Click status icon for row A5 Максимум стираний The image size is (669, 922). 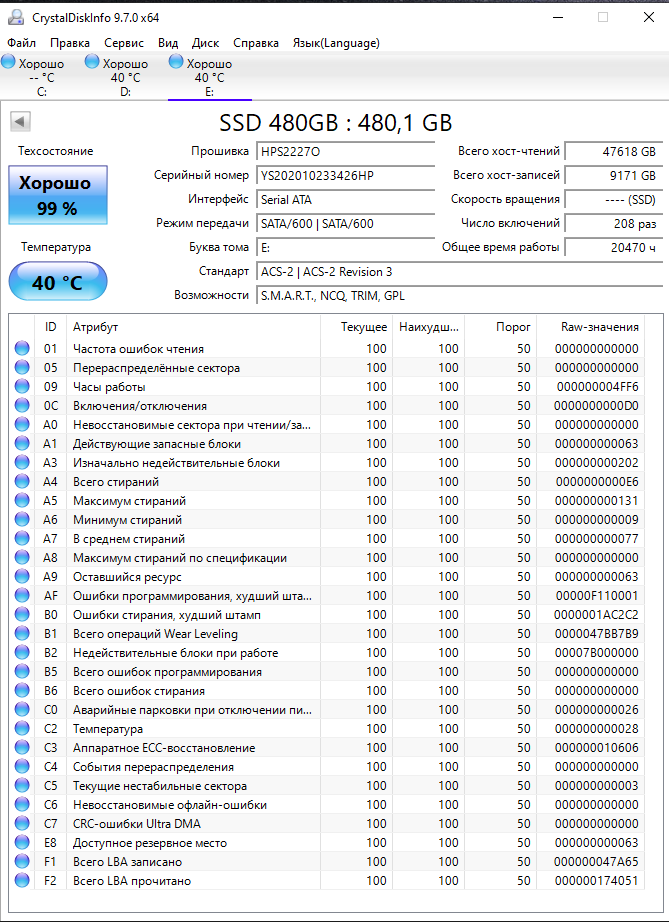(22, 500)
